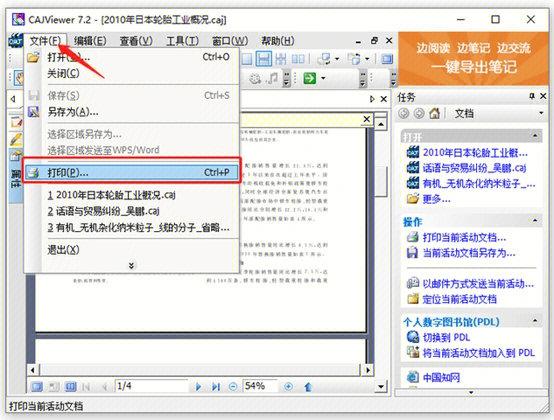This screenshot has height=420, width=554.
Task: Open 2010年日本轮胎工业概... link in task panel
Action: (475, 153)
